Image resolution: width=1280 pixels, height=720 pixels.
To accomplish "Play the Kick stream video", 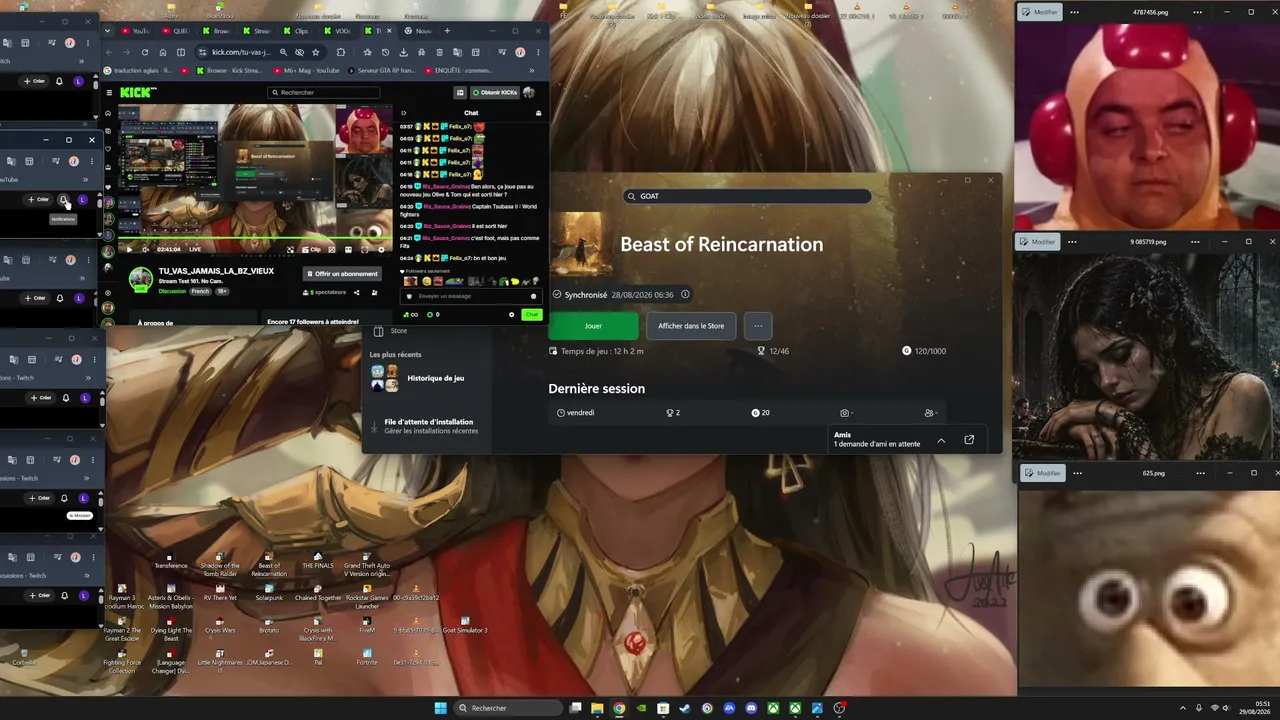I will tap(129, 249).
